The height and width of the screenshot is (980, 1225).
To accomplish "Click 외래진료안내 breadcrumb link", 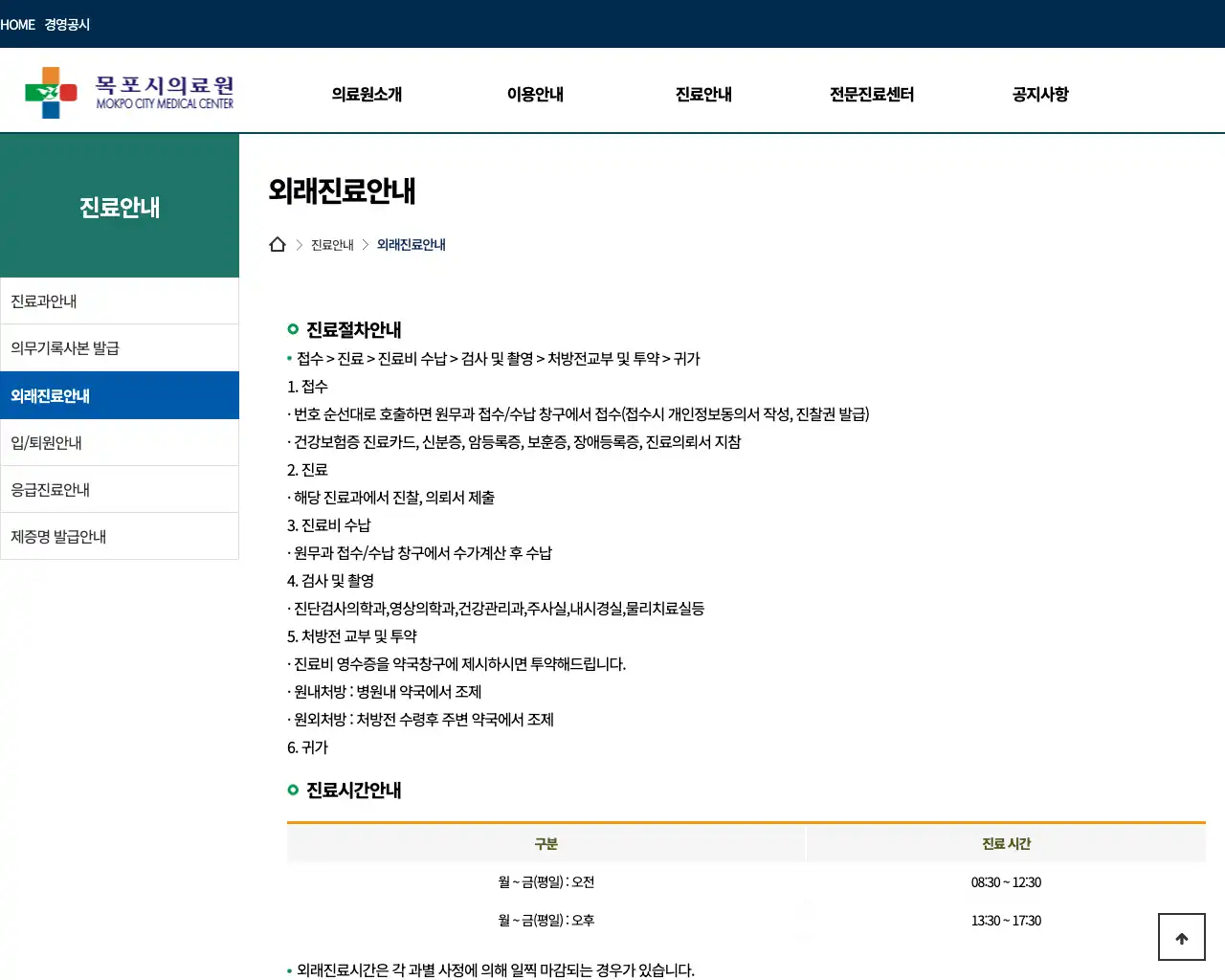I will pos(412,244).
